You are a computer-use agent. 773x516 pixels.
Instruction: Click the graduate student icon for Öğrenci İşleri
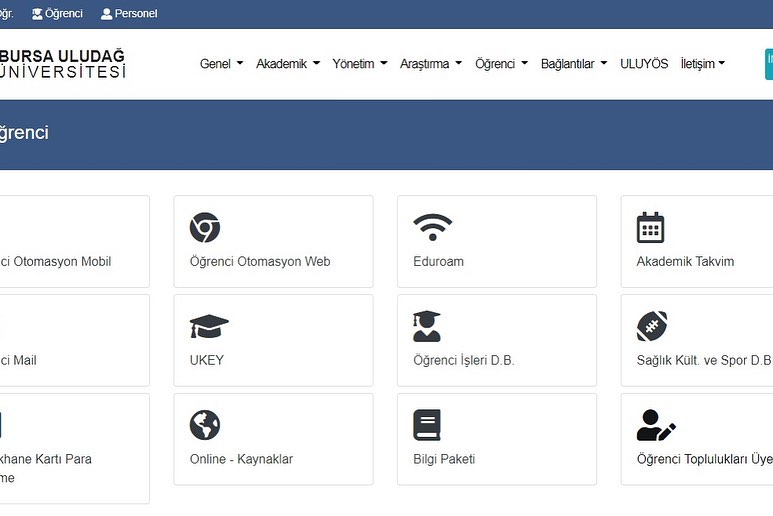click(x=427, y=326)
